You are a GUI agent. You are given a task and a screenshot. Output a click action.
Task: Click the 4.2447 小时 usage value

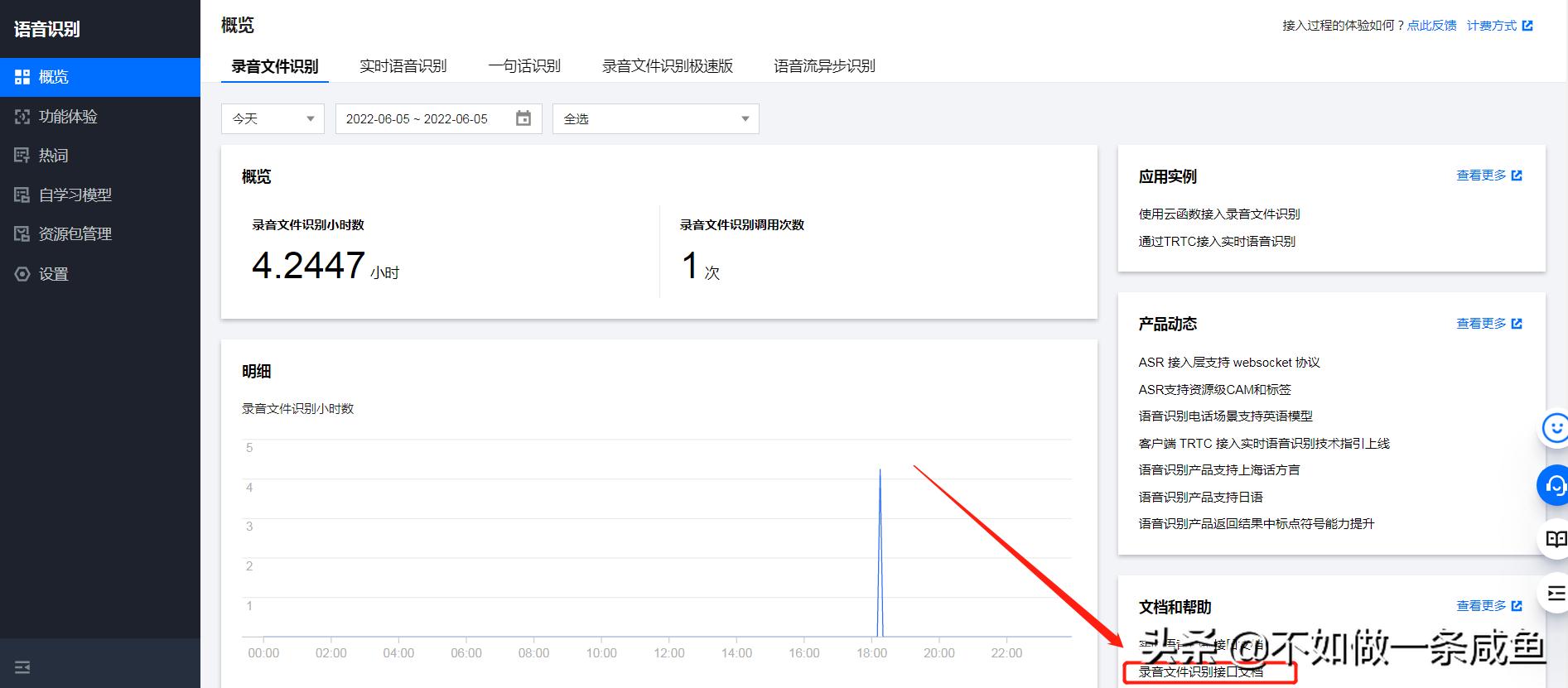[326, 267]
